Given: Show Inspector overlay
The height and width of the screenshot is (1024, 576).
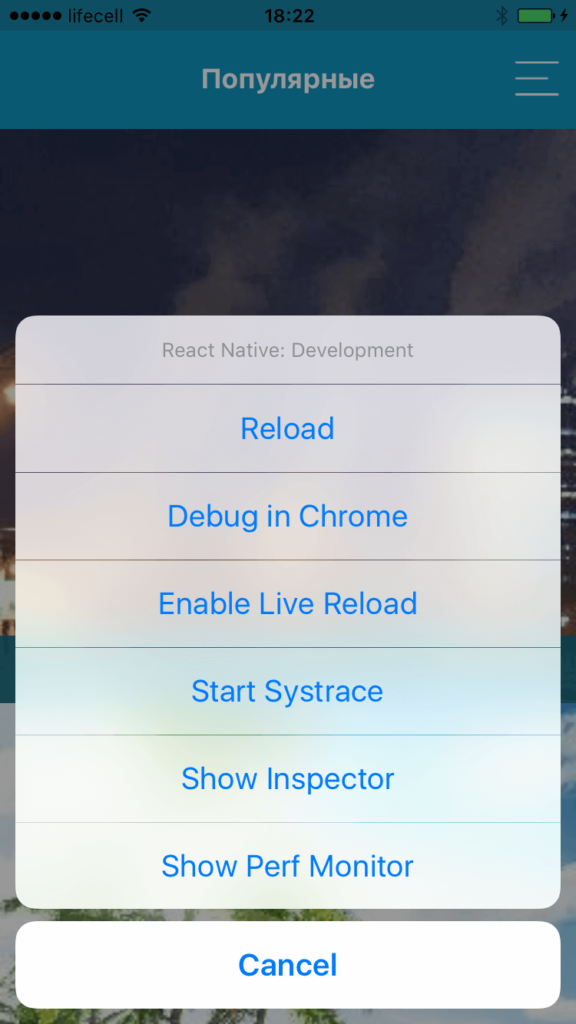Looking at the screenshot, I should tap(288, 778).
